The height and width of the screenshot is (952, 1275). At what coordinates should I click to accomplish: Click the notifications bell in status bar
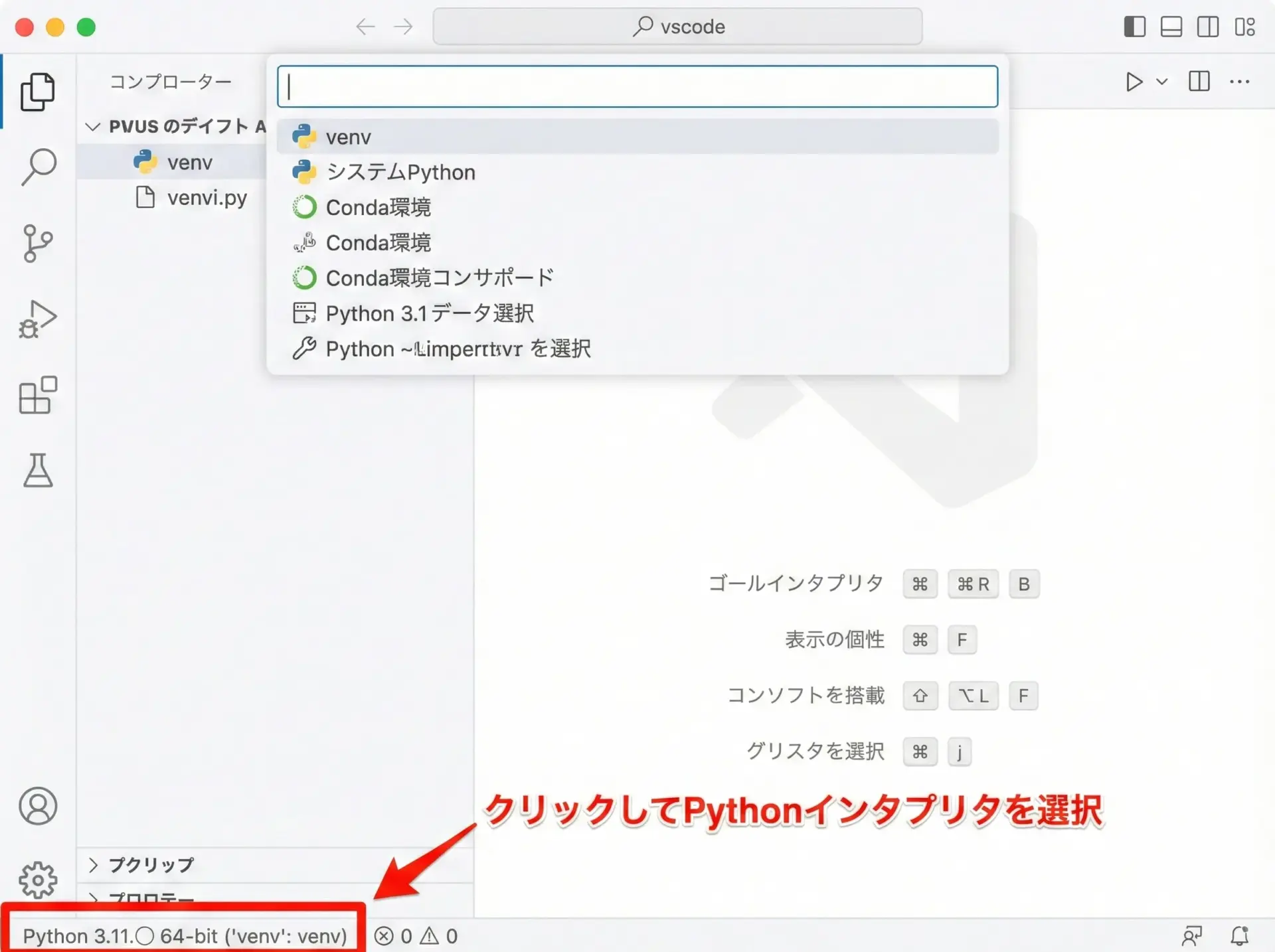pos(1239,935)
